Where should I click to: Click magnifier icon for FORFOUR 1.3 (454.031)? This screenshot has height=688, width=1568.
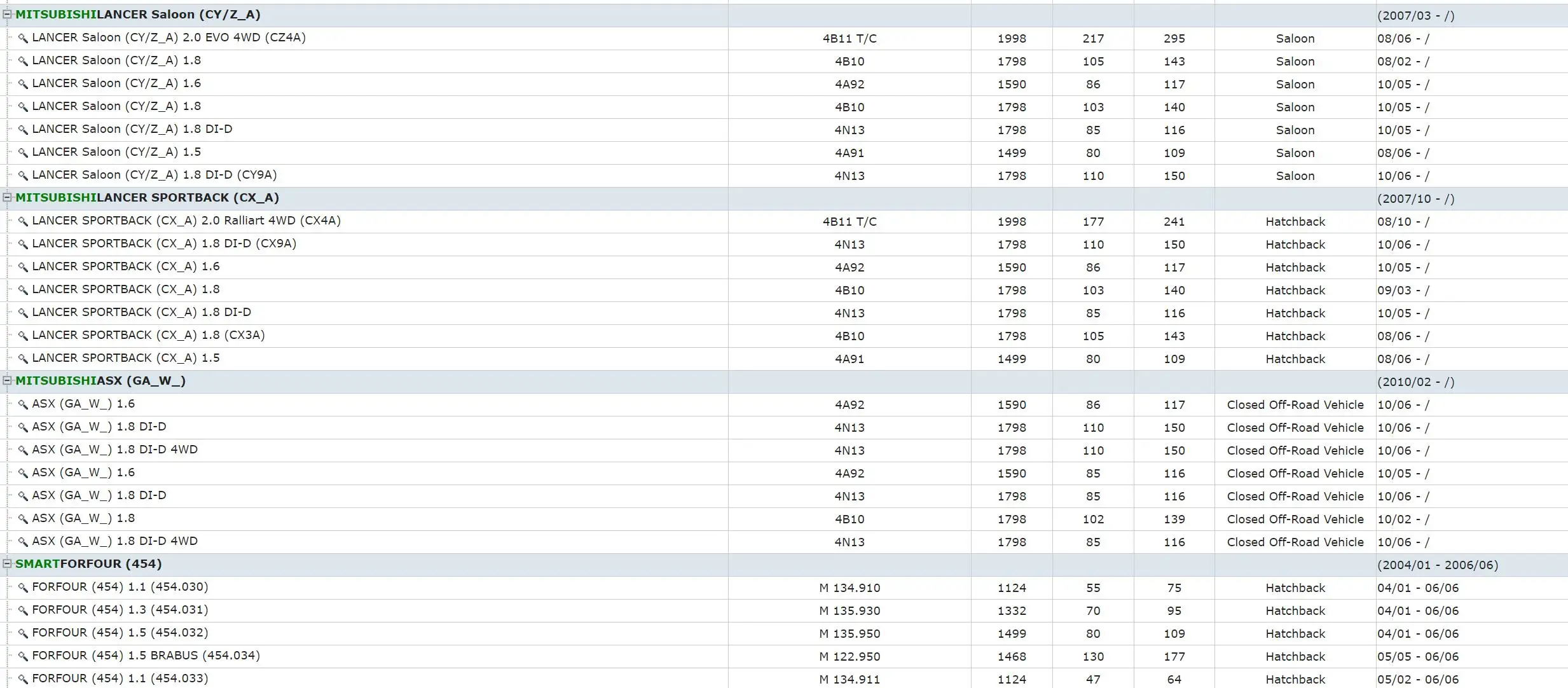coord(23,610)
